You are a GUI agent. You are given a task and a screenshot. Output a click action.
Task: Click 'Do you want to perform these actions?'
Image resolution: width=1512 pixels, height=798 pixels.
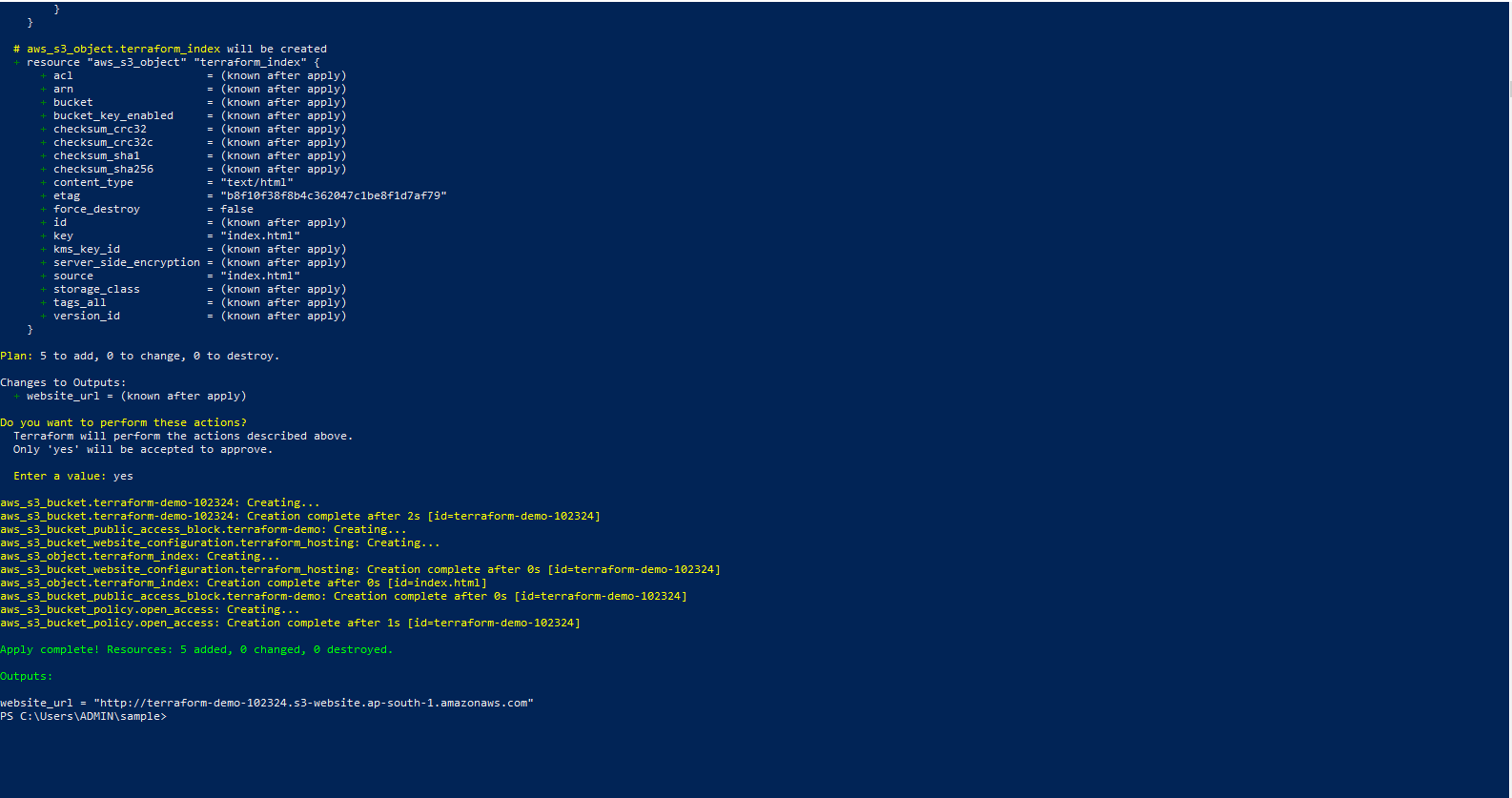tap(123, 422)
